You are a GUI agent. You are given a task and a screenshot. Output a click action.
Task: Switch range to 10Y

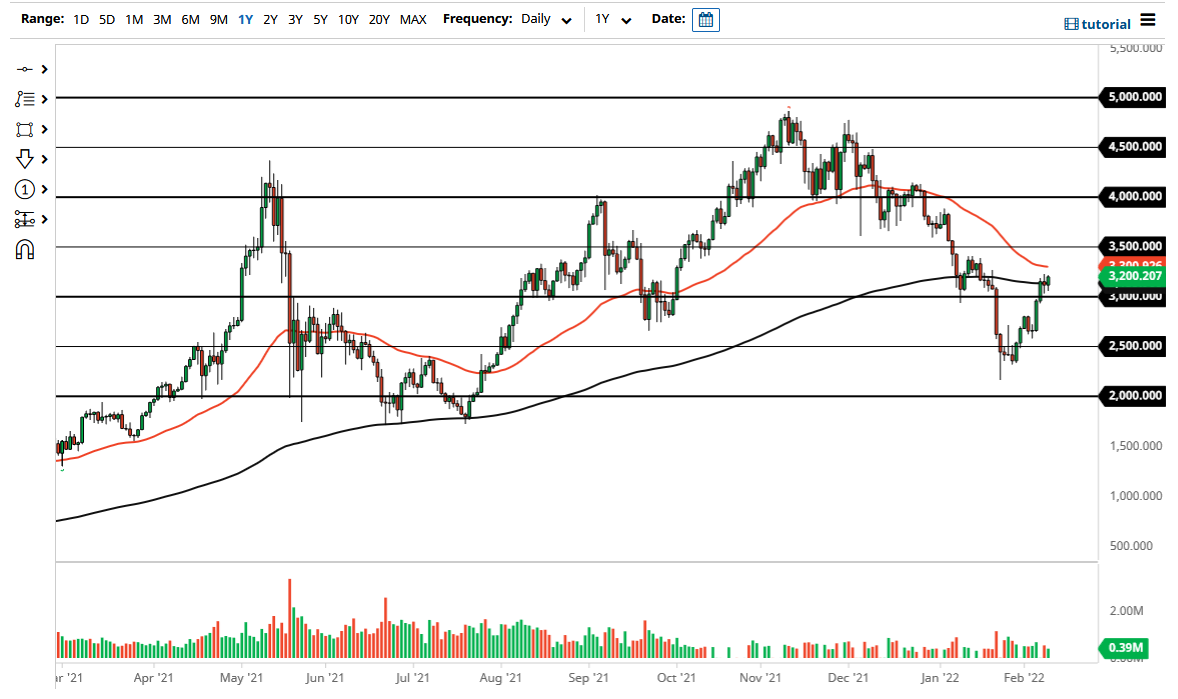point(347,19)
